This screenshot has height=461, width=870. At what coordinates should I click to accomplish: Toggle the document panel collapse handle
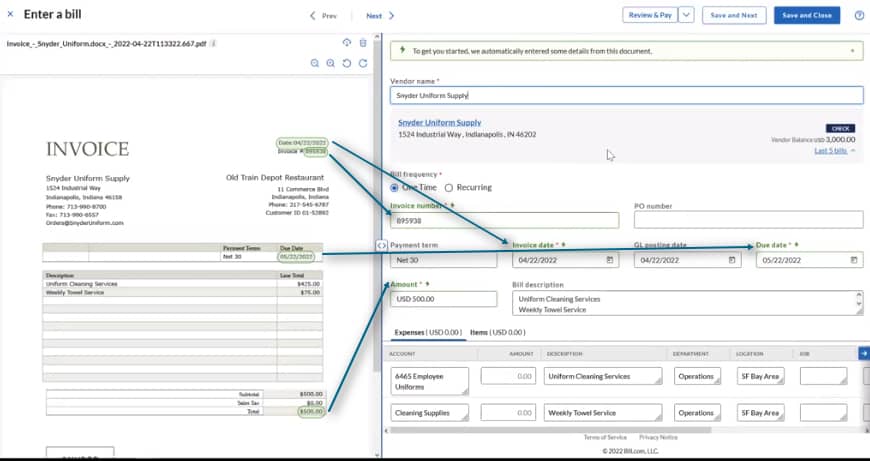[381, 245]
